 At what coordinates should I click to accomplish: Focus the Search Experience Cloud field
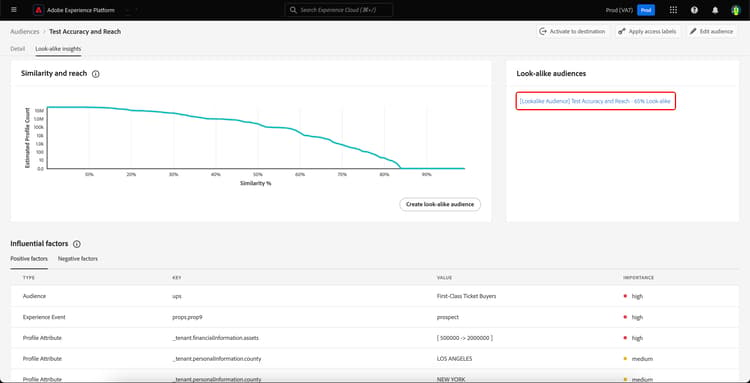(339, 10)
